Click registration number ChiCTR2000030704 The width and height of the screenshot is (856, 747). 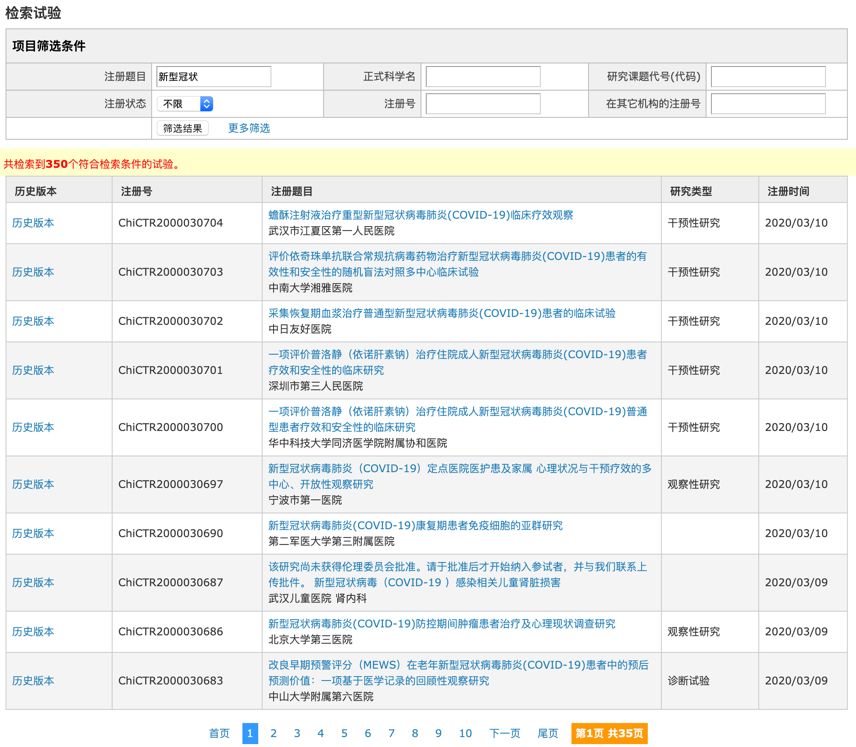(170, 223)
